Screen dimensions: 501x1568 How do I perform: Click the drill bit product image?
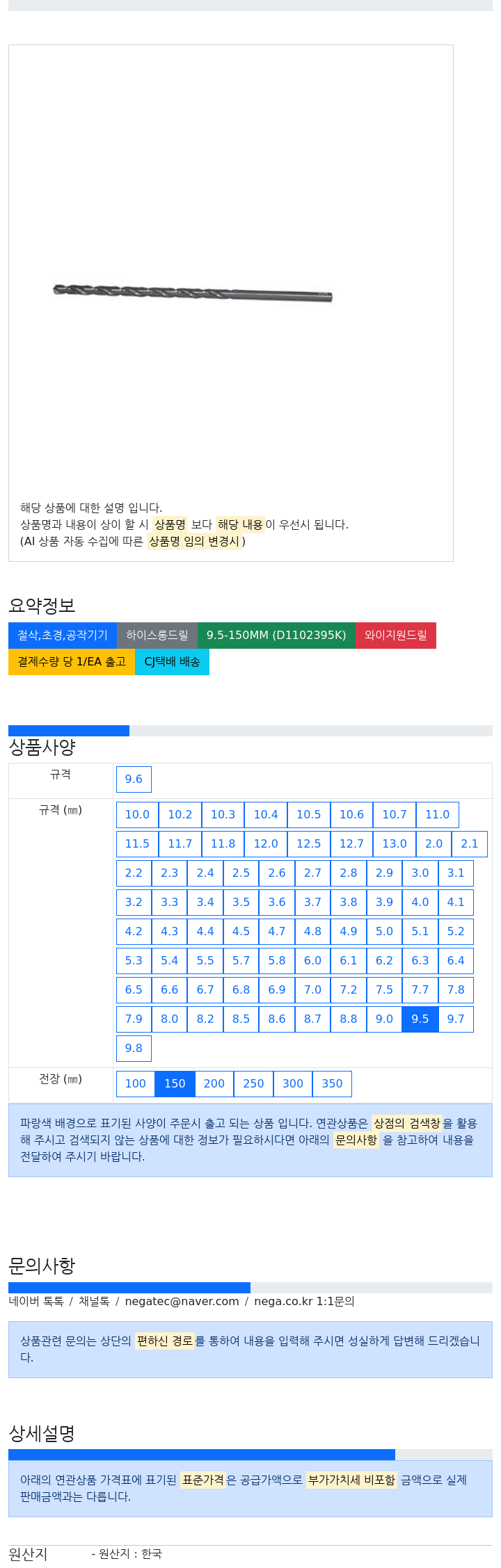[193, 293]
